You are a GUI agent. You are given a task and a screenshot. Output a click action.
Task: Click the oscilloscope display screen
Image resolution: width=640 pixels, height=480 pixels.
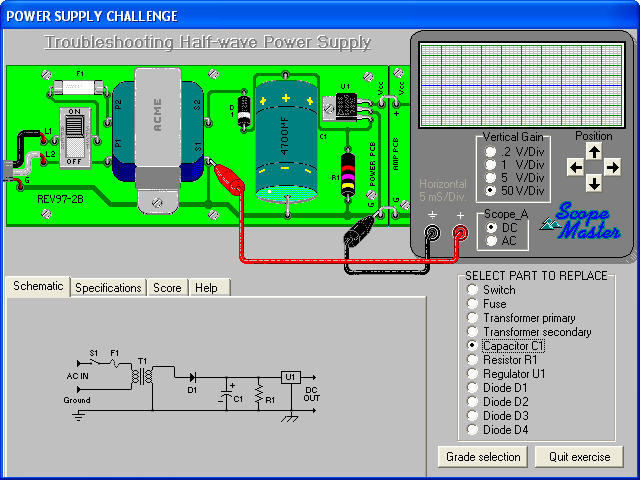click(x=522, y=85)
